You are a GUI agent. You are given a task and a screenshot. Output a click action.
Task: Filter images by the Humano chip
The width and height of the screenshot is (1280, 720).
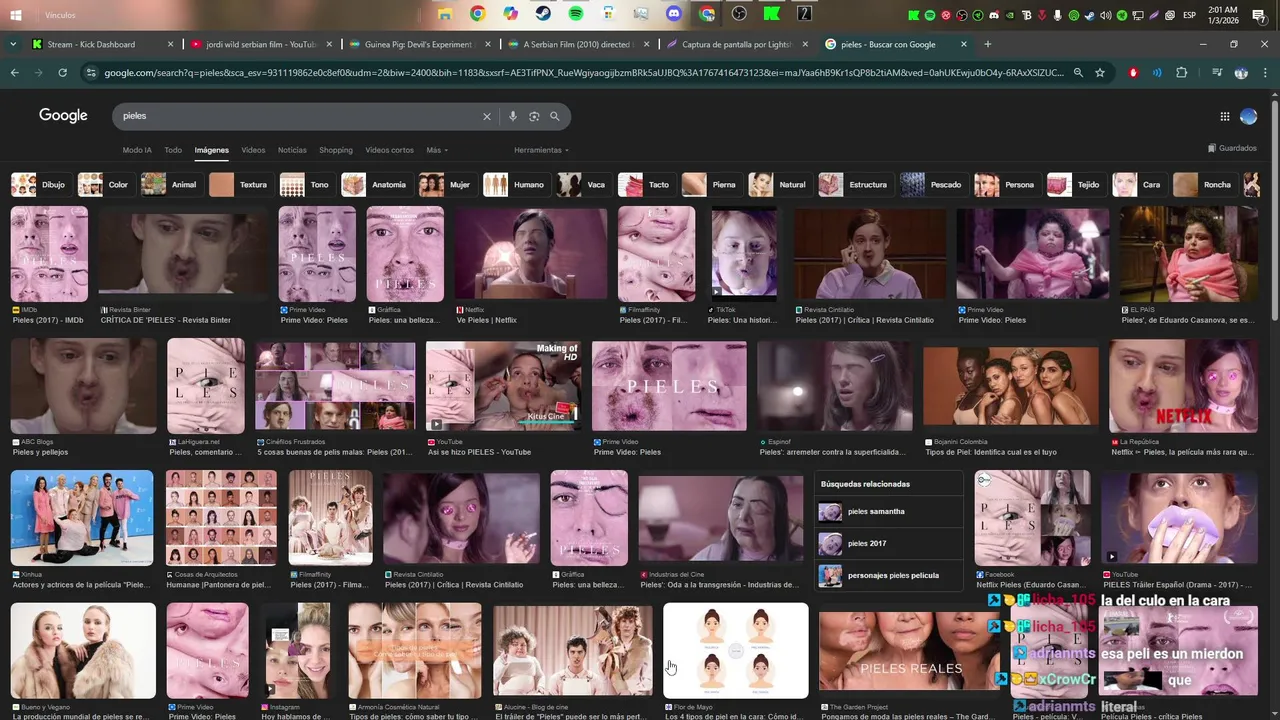click(x=515, y=185)
